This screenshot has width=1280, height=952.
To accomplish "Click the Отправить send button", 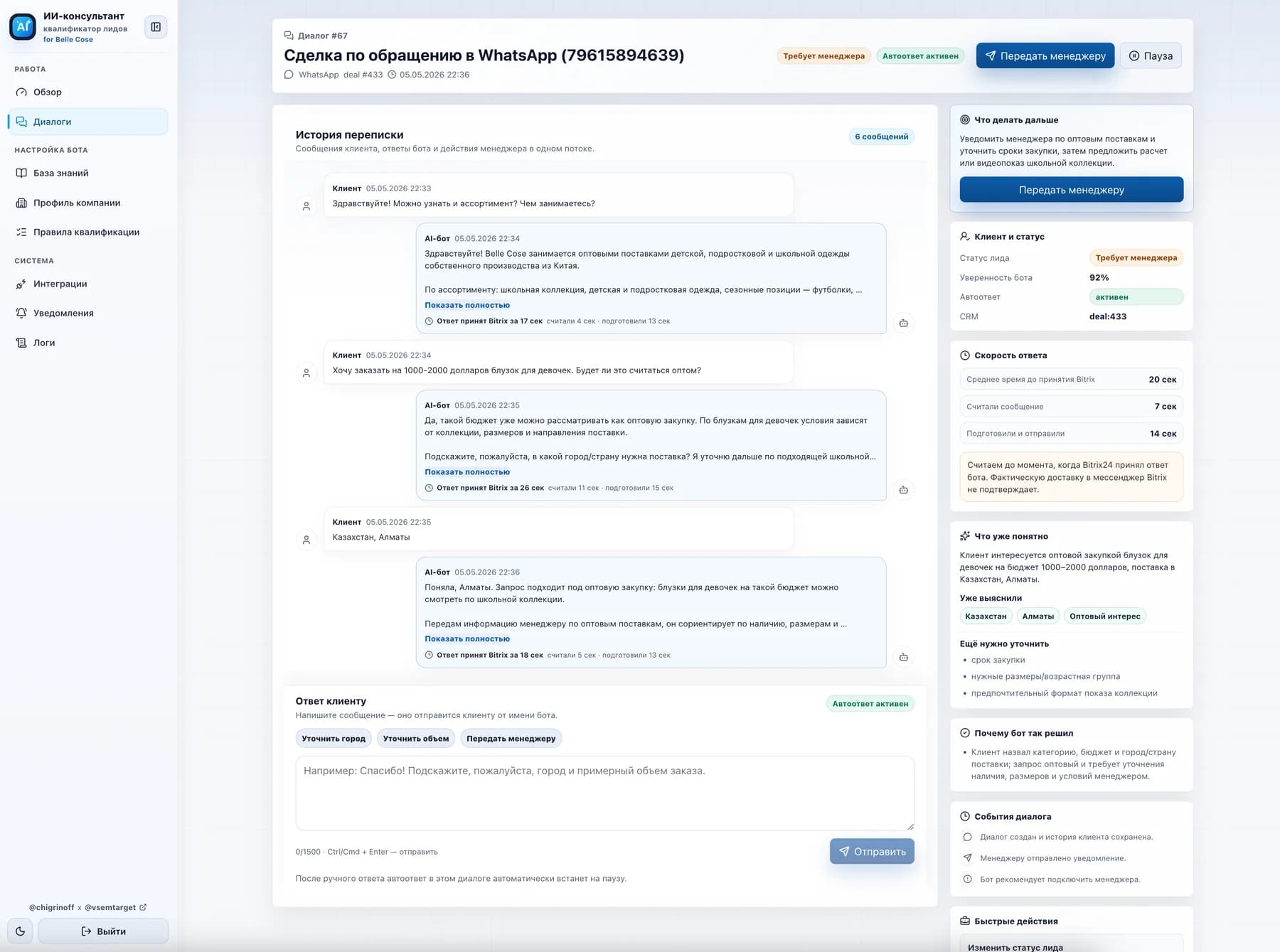I will pos(872,852).
